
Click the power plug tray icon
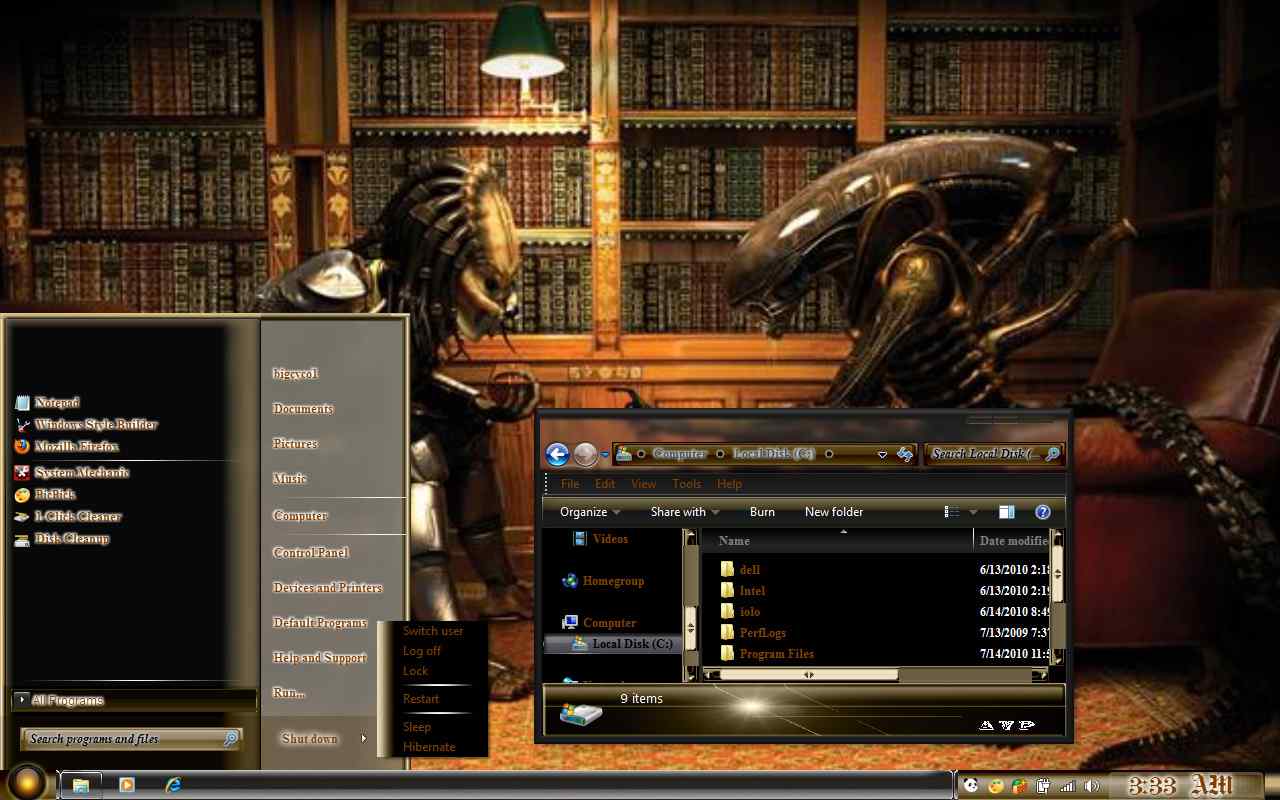pyautogui.click(x=1043, y=786)
